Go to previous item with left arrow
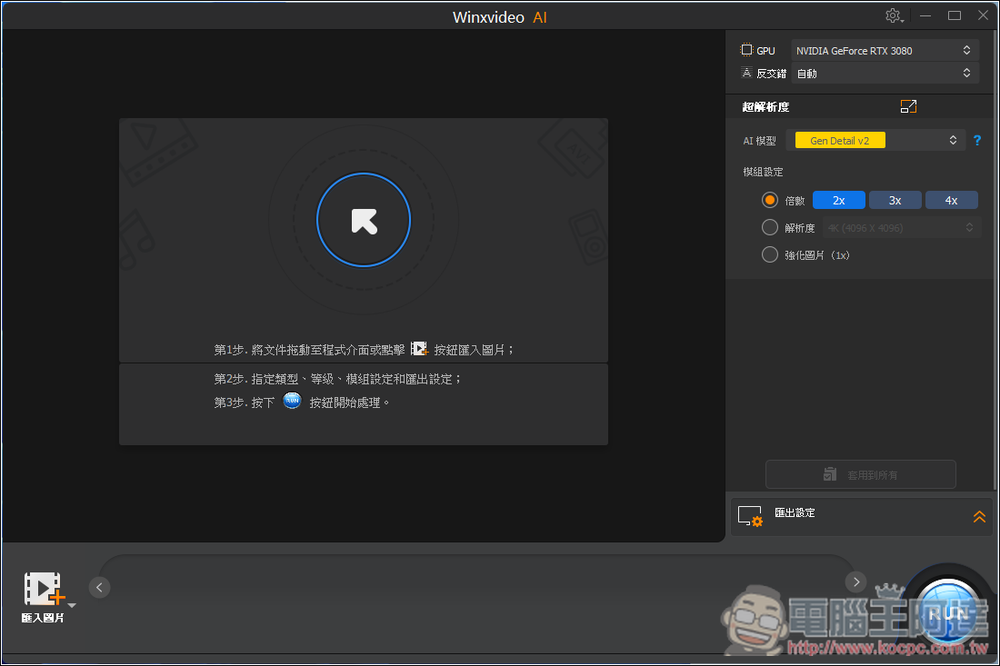This screenshot has width=1000, height=666. point(99,587)
